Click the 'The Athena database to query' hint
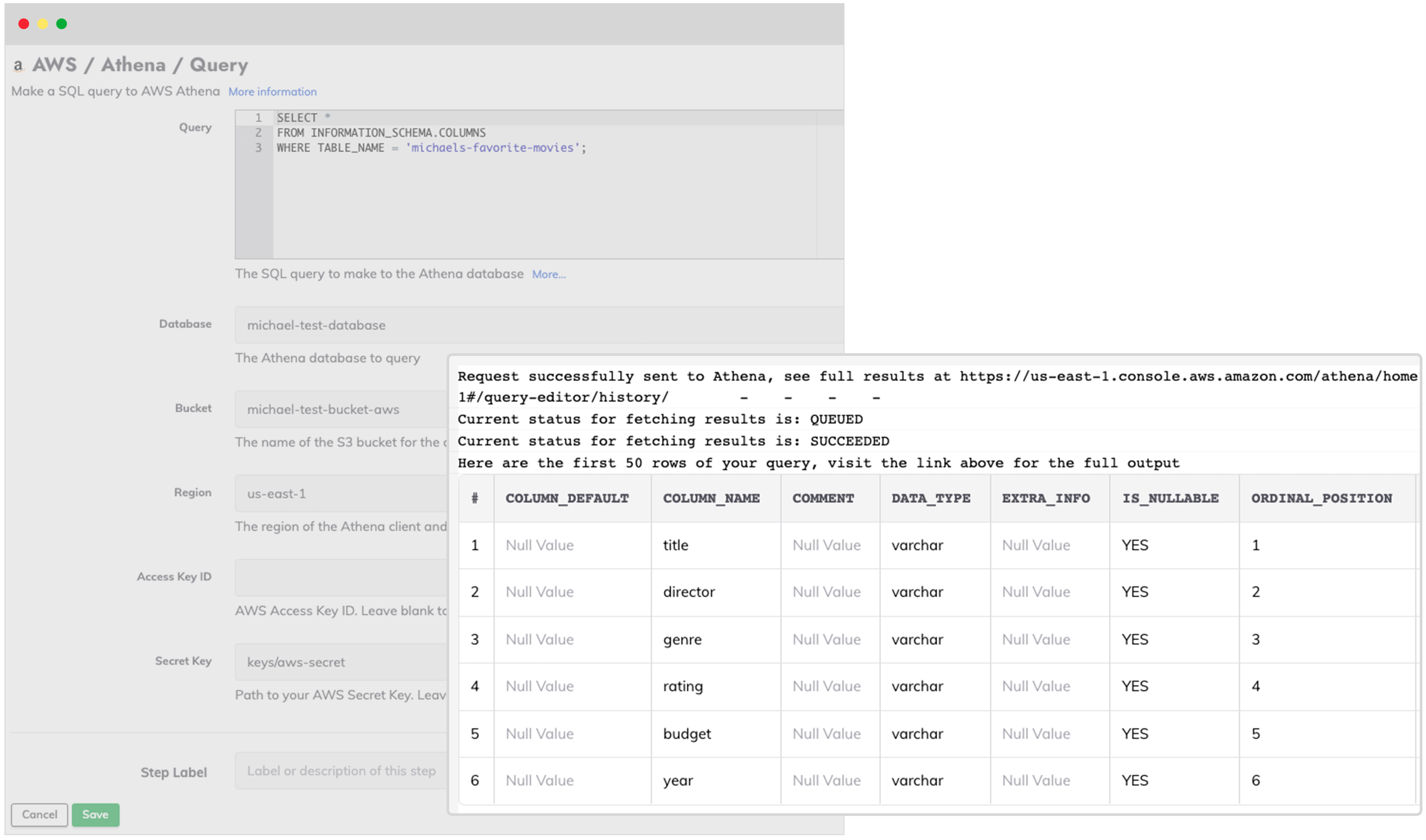This screenshot has width=1426, height=840. 328,358
